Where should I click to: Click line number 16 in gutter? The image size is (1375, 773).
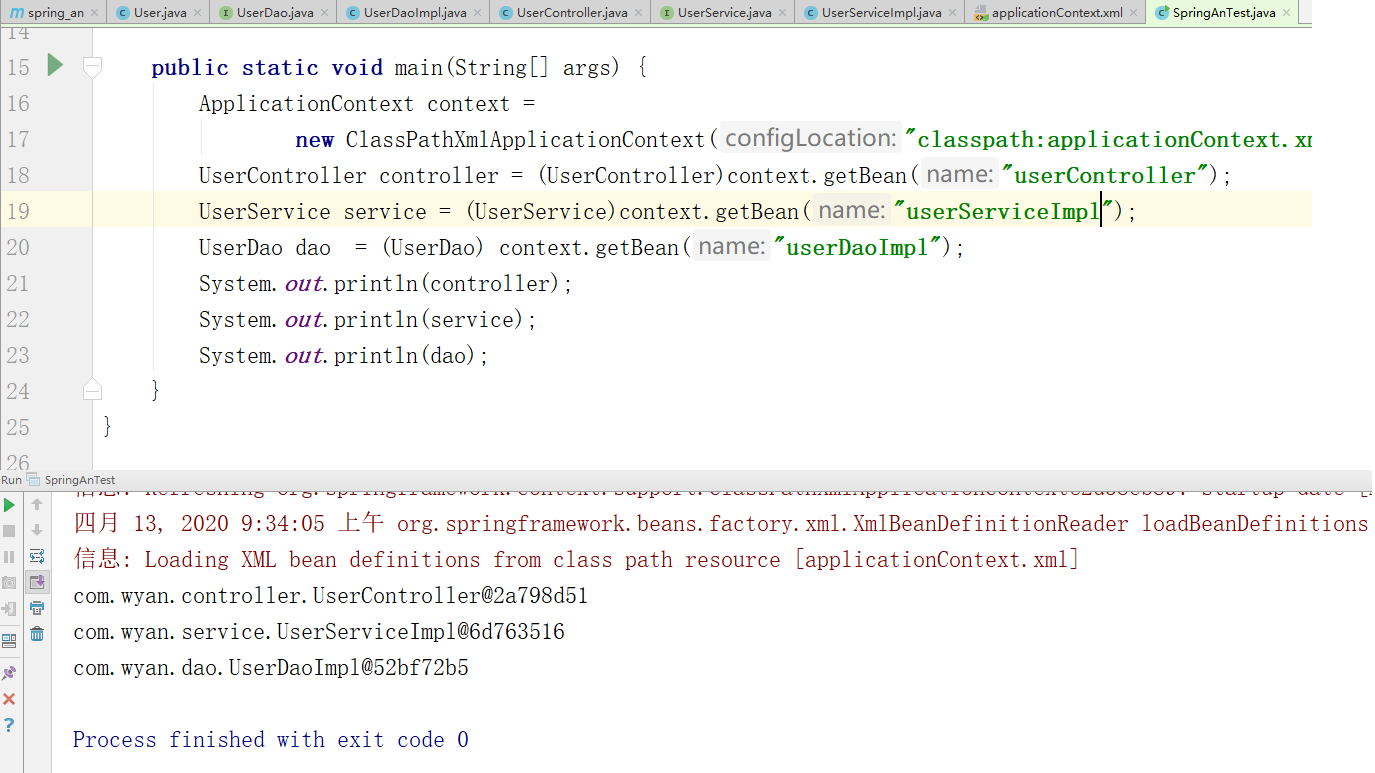click(x=18, y=104)
